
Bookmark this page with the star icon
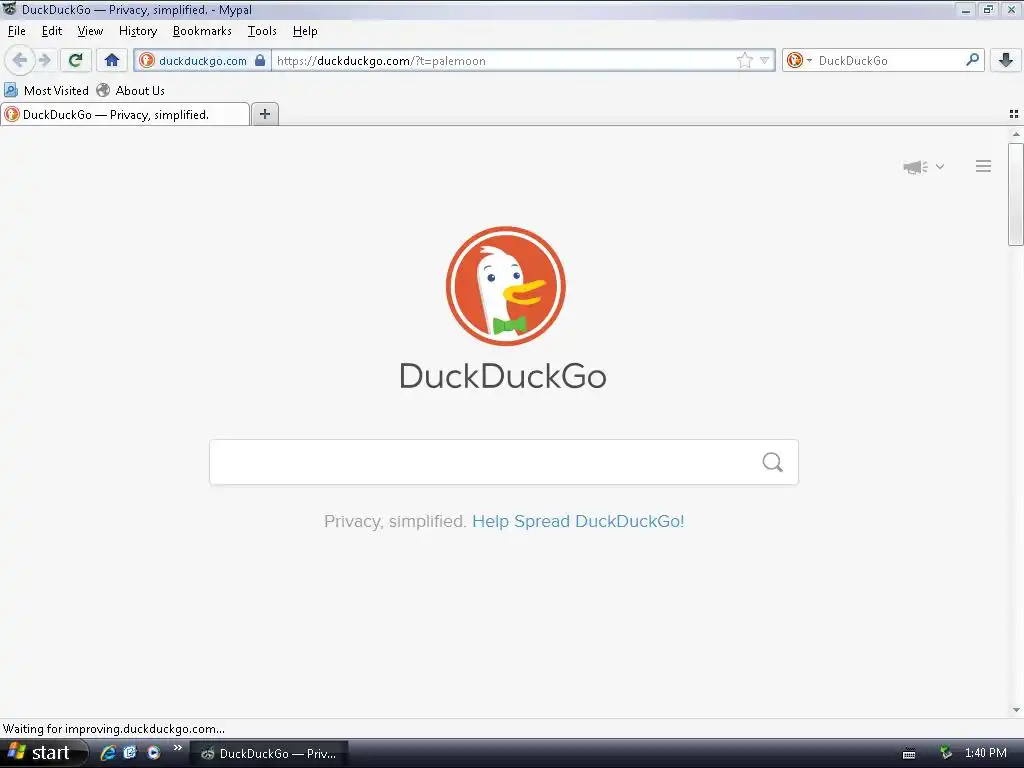[x=744, y=60]
